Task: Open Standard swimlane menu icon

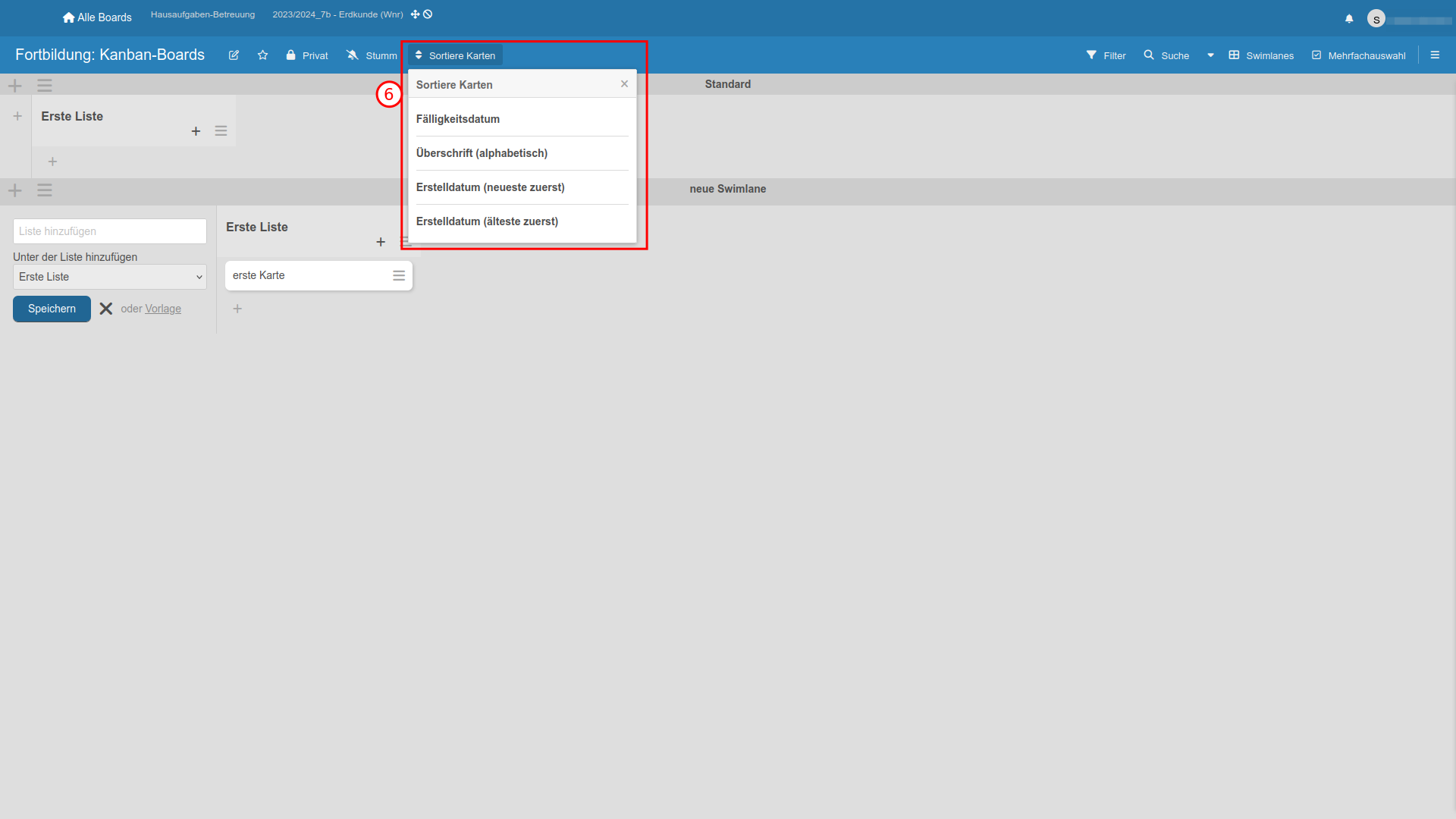Action: pyautogui.click(x=45, y=86)
